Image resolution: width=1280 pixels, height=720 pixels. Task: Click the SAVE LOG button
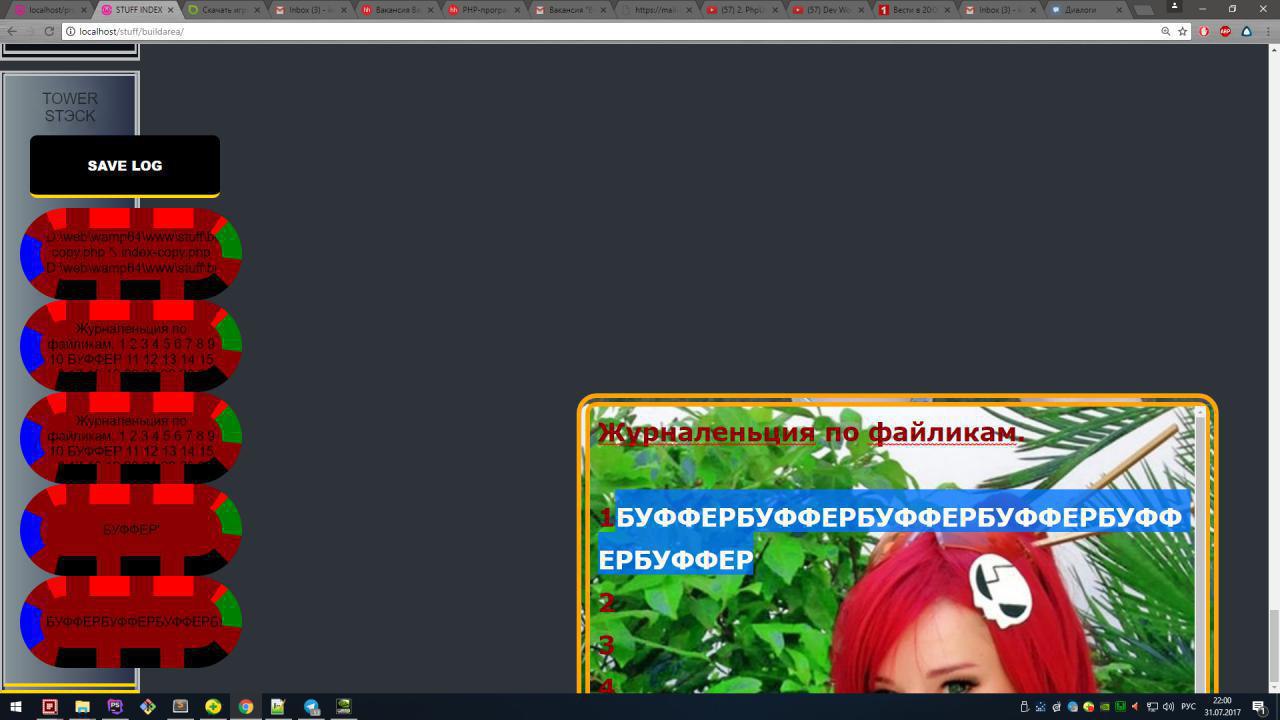pyautogui.click(x=125, y=165)
